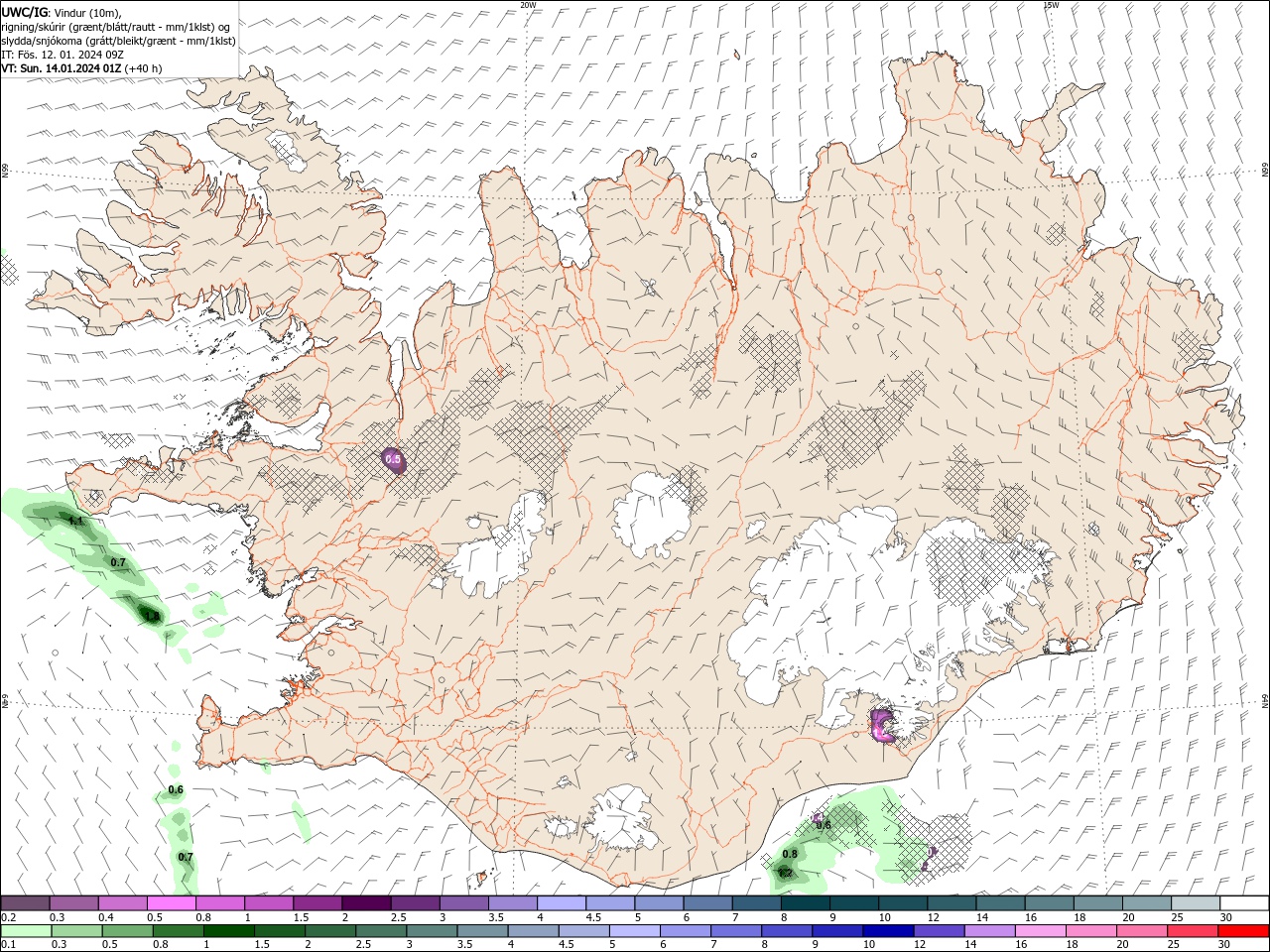Click the 0.7 value between 1.1 and 1.3
Viewport: 1270px width, 952px height.
pyautogui.click(x=118, y=562)
